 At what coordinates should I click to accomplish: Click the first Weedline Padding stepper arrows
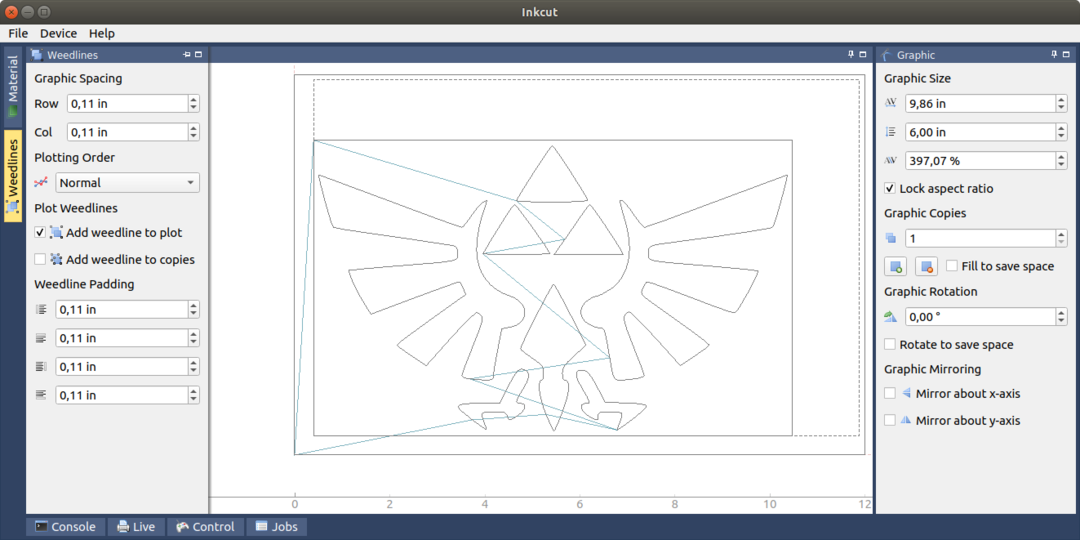(194, 309)
